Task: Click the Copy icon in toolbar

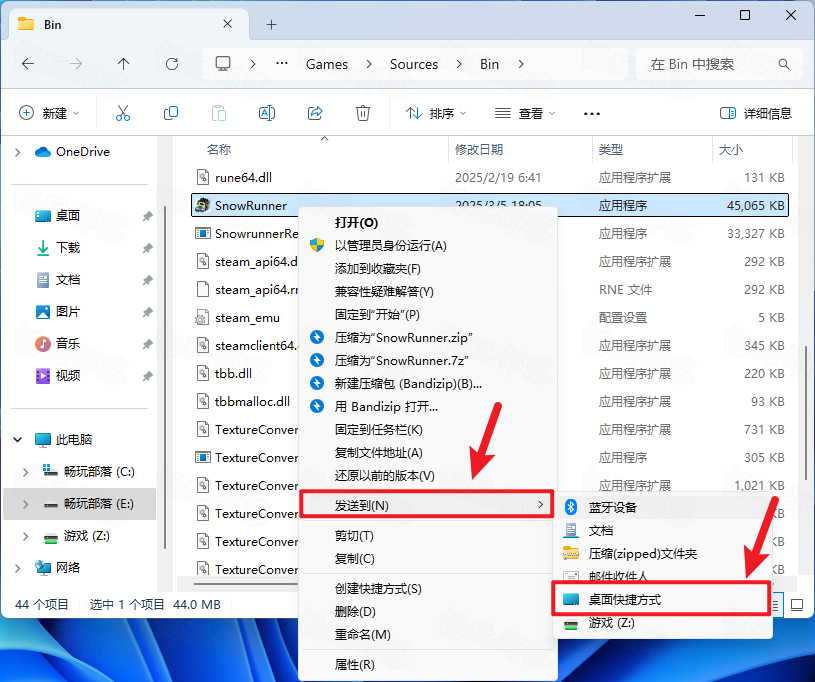Action: tap(170, 113)
